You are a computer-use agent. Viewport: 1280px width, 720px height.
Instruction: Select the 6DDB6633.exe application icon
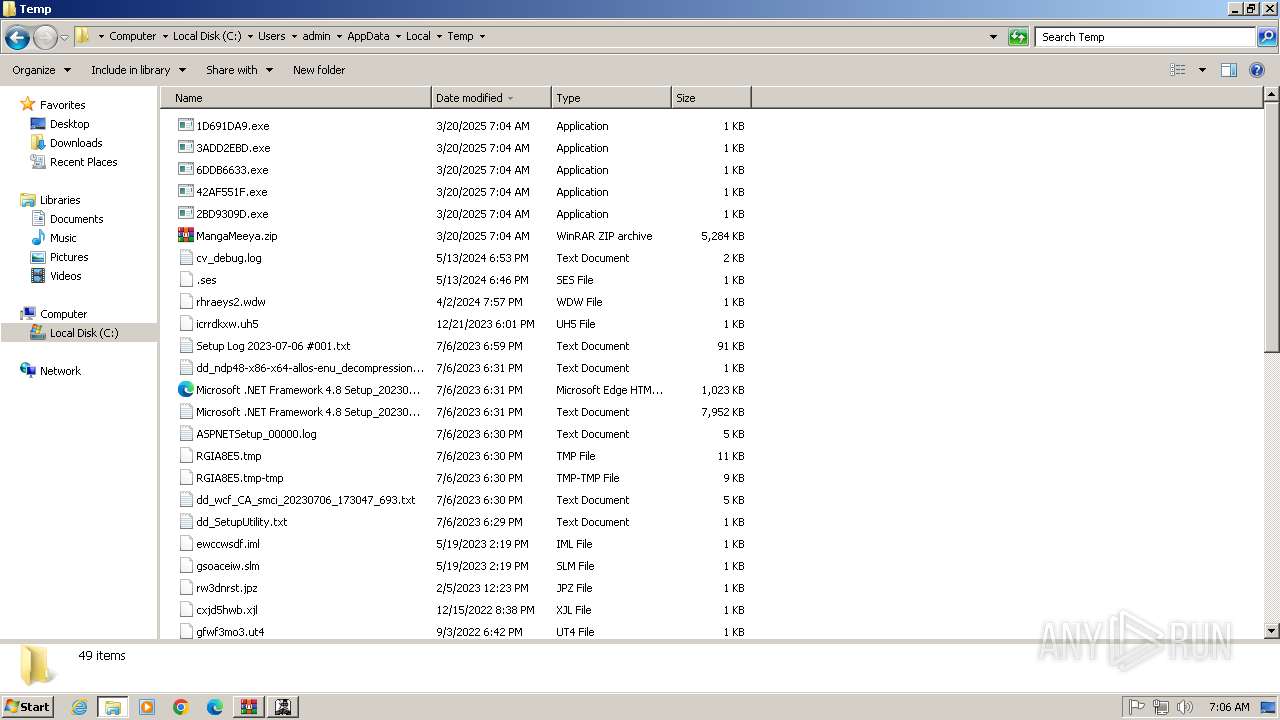(186, 170)
